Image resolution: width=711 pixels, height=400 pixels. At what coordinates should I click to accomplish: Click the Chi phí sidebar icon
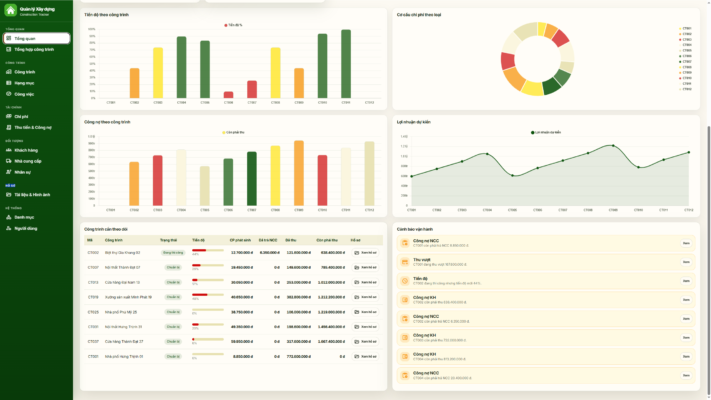click(9, 117)
